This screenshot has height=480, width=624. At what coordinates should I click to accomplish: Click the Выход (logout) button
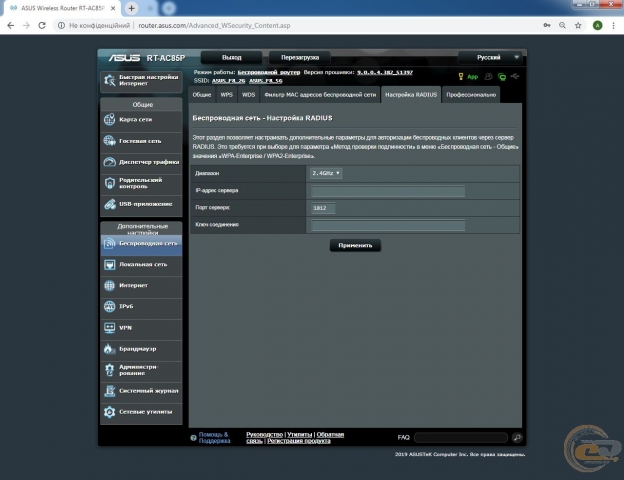pyautogui.click(x=232, y=58)
